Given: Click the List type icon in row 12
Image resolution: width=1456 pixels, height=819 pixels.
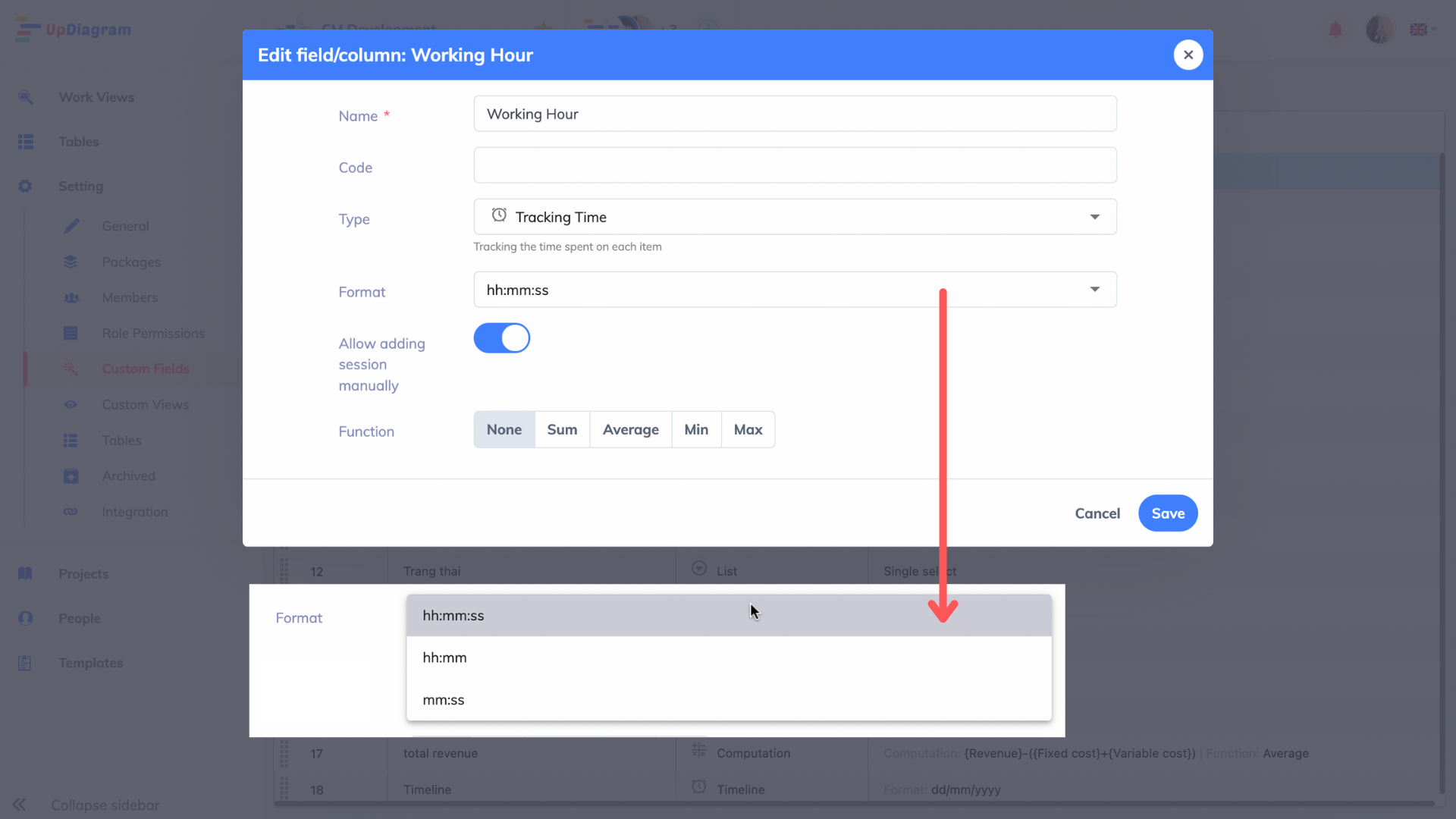Looking at the screenshot, I should coord(699,569).
